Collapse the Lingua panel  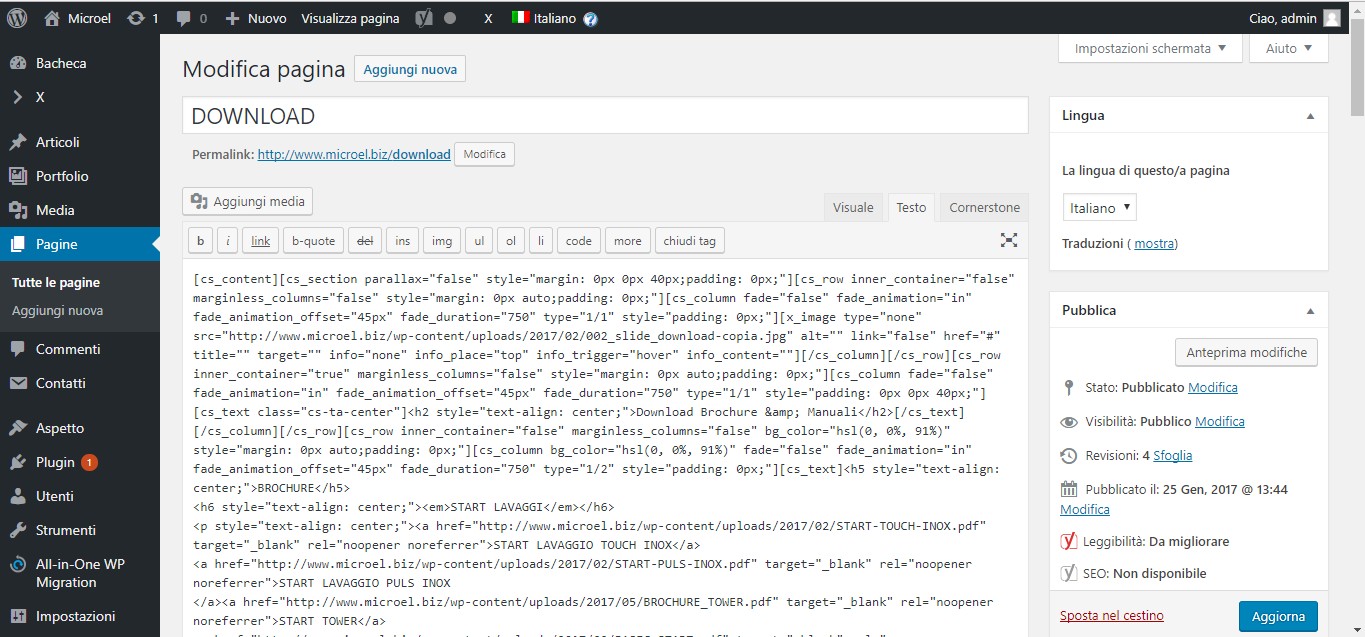pos(1310,116)
